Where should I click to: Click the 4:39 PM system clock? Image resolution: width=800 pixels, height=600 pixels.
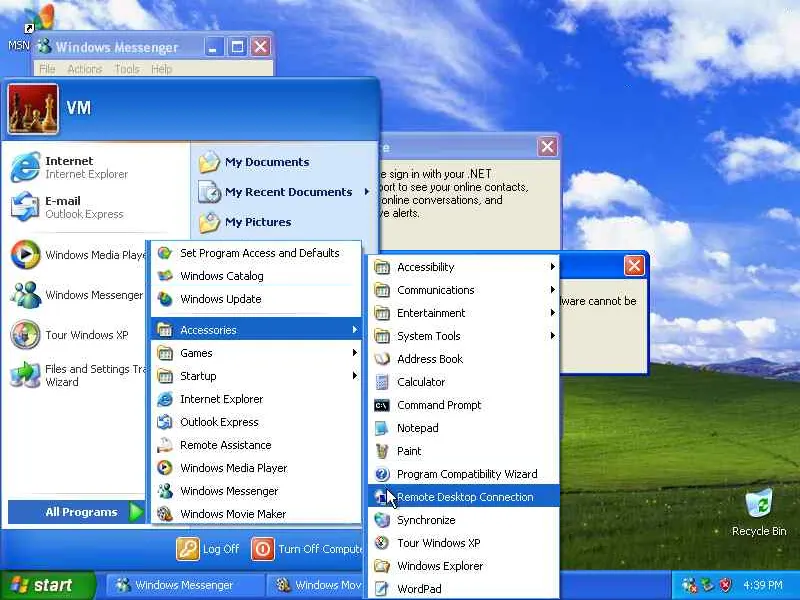pos(763,585)
